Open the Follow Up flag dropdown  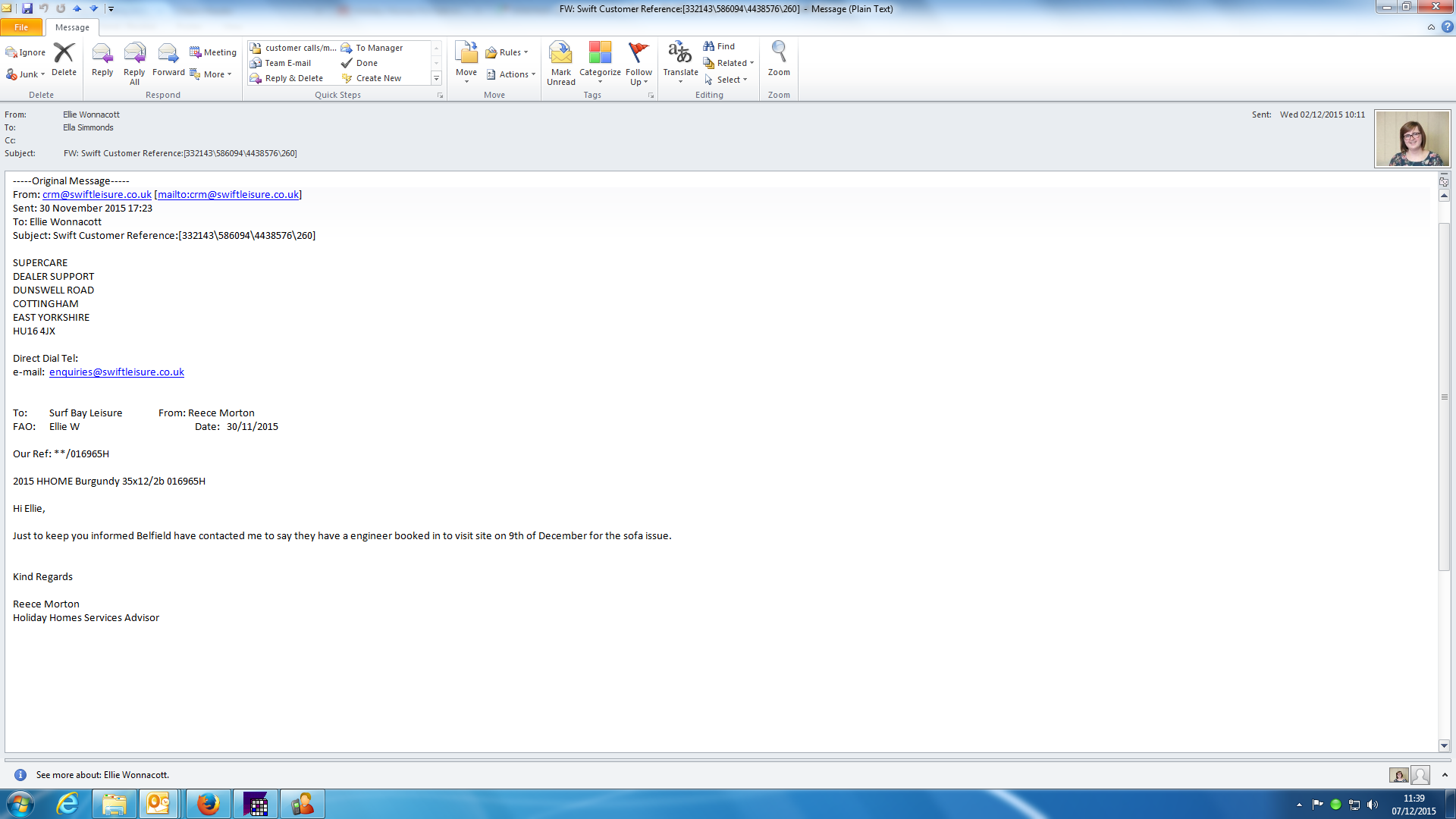coord(639,61)
